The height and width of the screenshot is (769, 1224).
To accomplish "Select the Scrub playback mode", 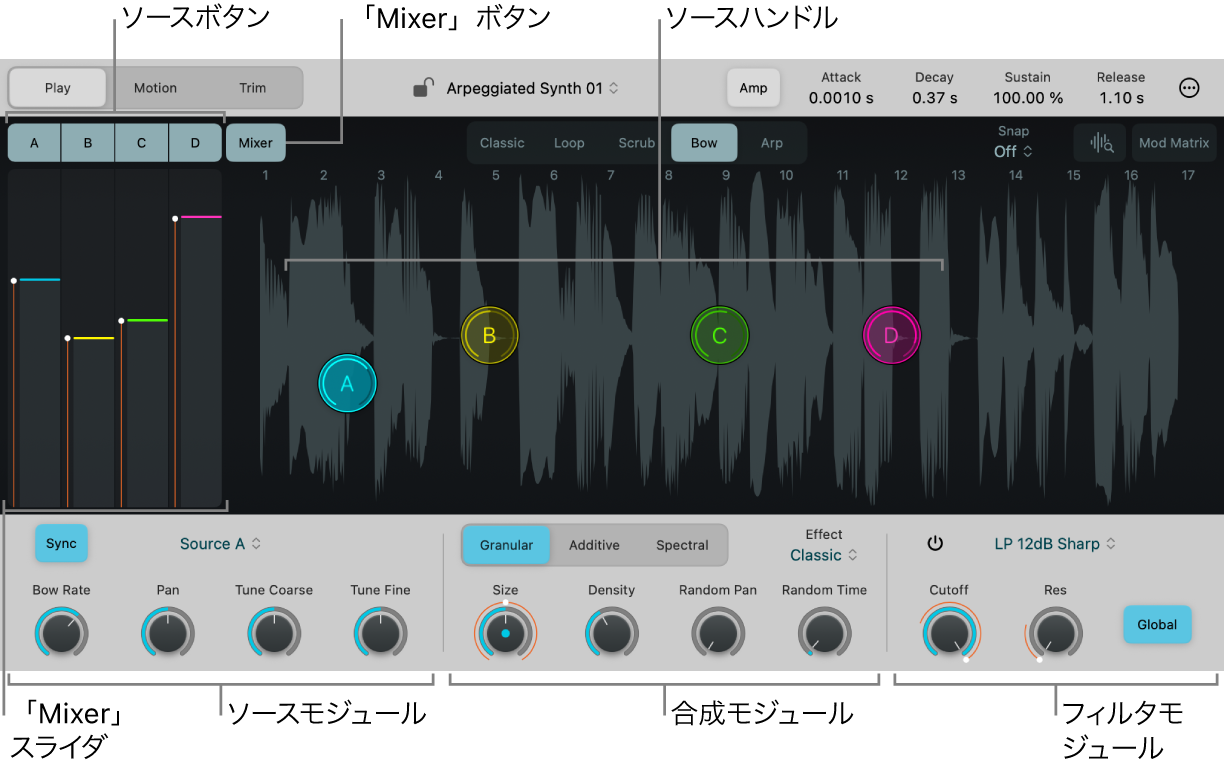I will [636, 143].
